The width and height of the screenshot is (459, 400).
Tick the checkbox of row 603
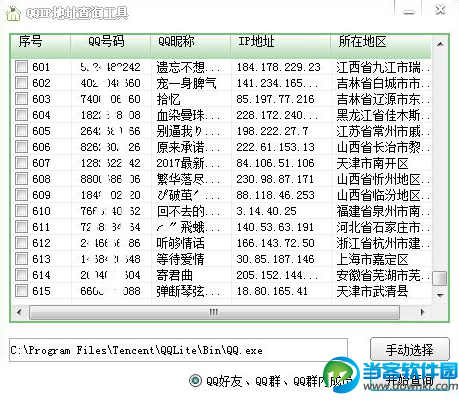(21, 99)
